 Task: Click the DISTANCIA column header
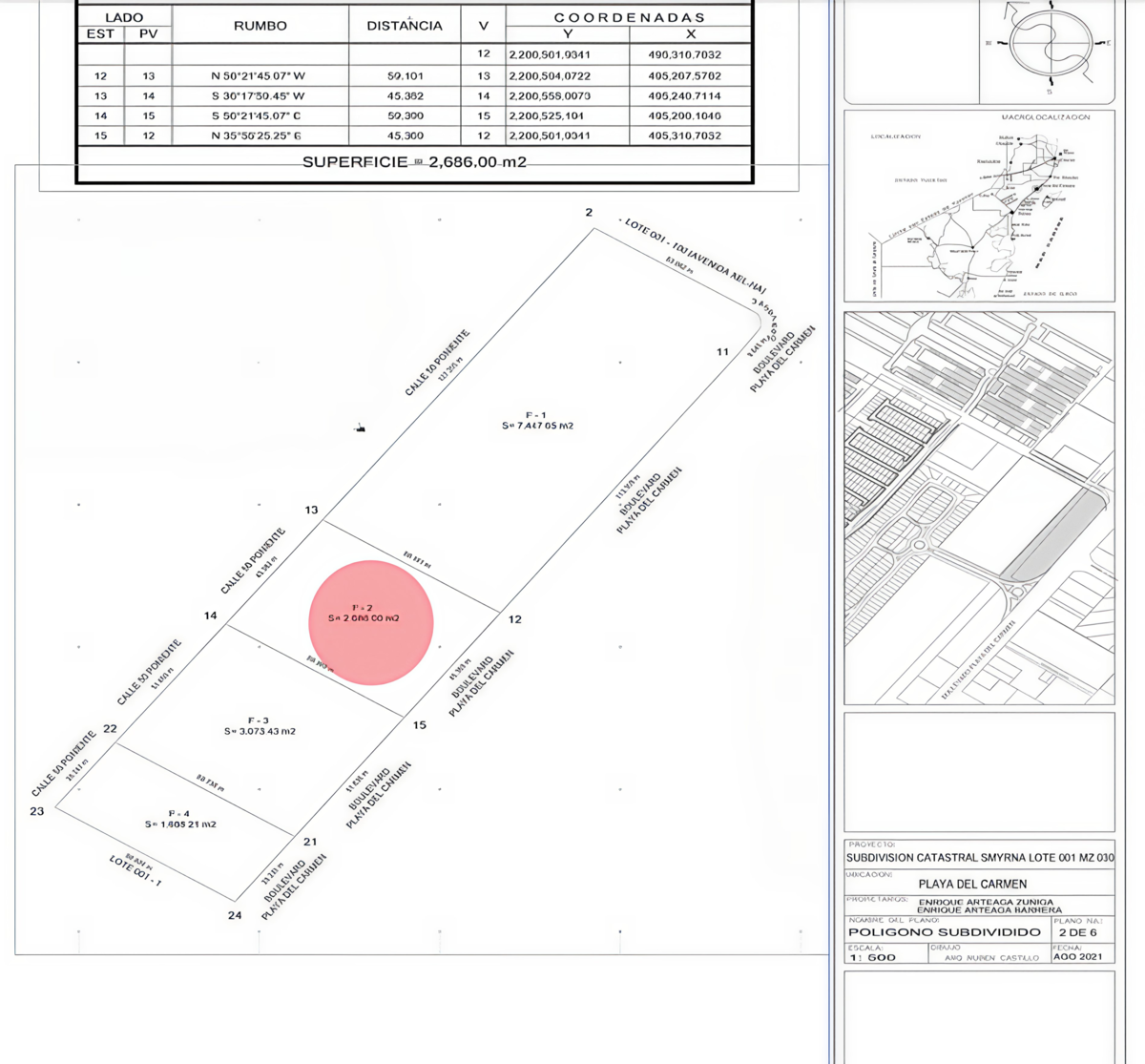pyautogui.click(x=405, y=26)
